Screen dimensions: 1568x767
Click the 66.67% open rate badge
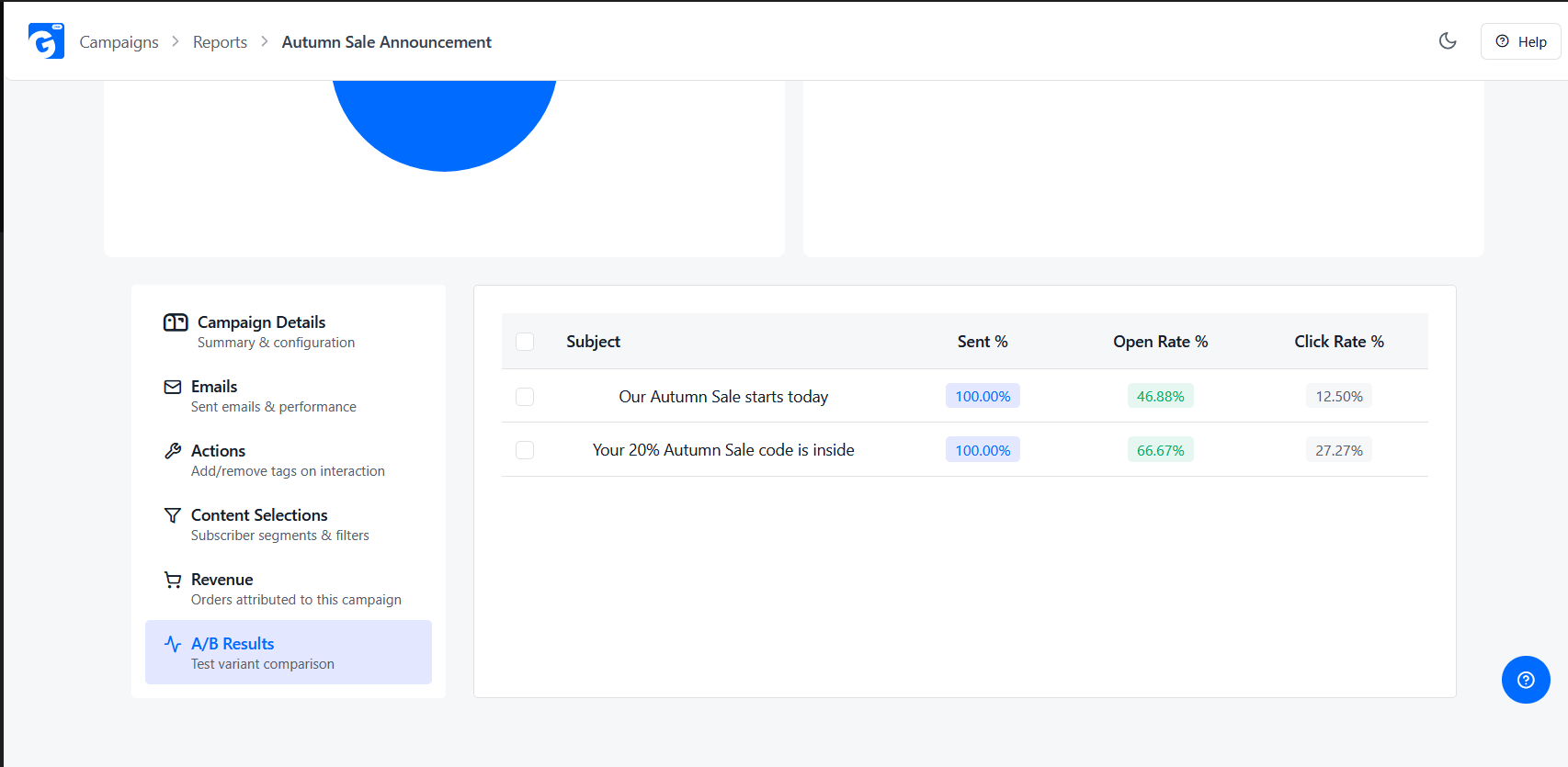(1161, 450)
